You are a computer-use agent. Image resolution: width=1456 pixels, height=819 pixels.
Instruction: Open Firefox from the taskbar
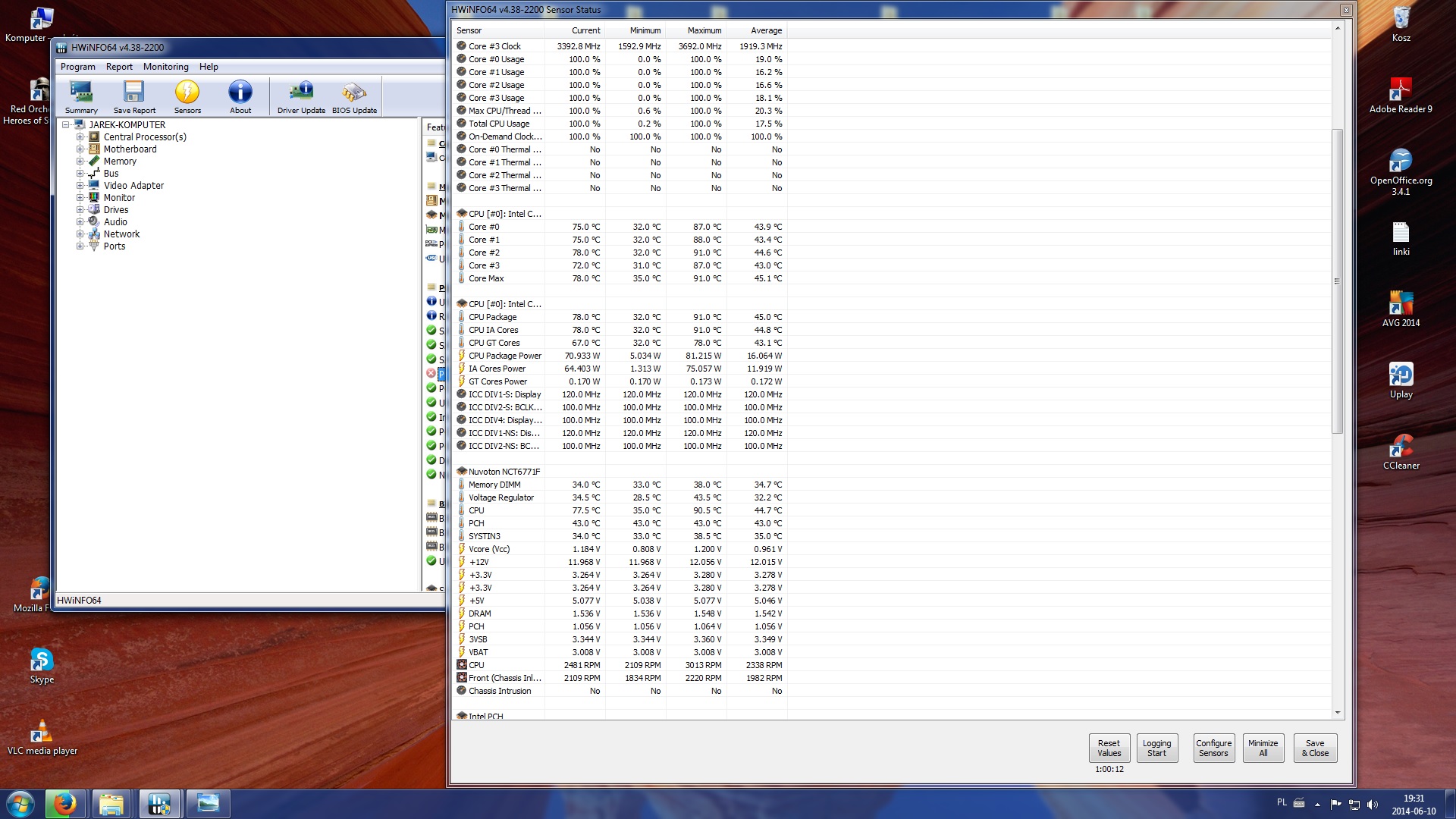point(65,803)
